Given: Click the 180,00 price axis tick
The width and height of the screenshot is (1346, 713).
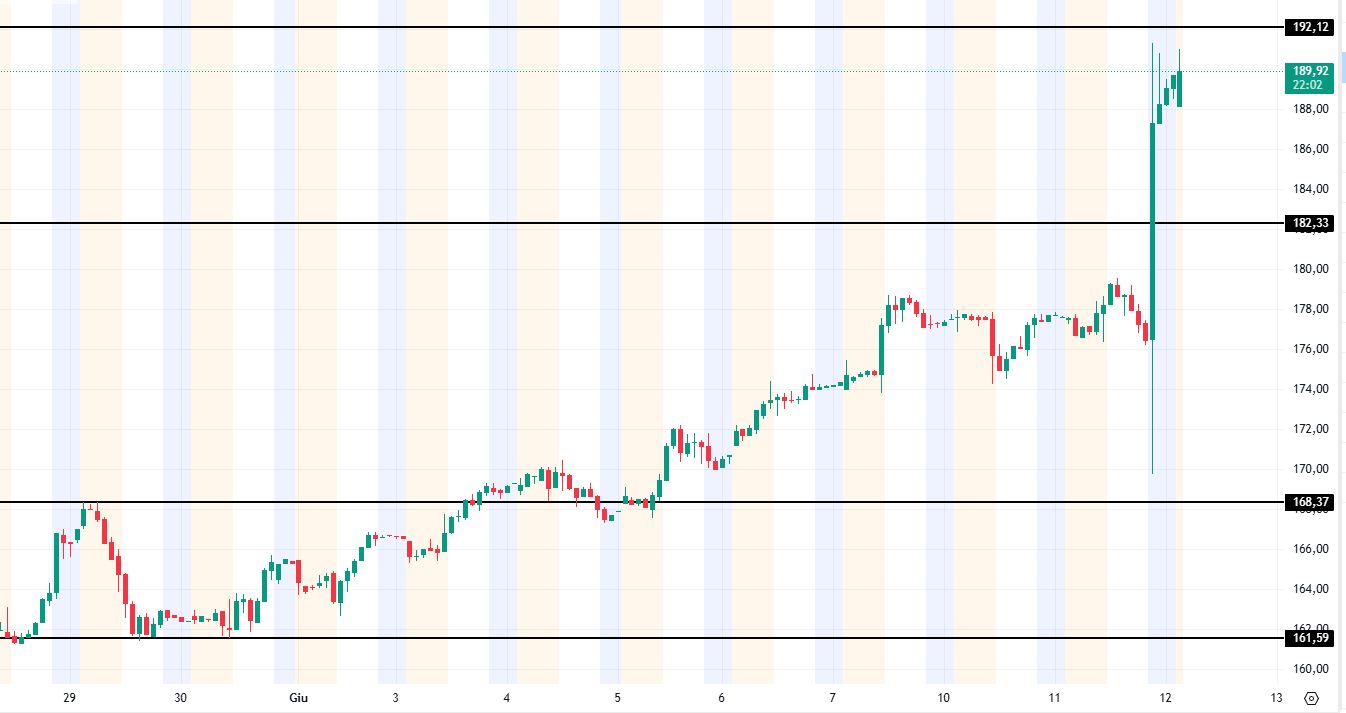Looking at the screenshot, I should 1310,269.
